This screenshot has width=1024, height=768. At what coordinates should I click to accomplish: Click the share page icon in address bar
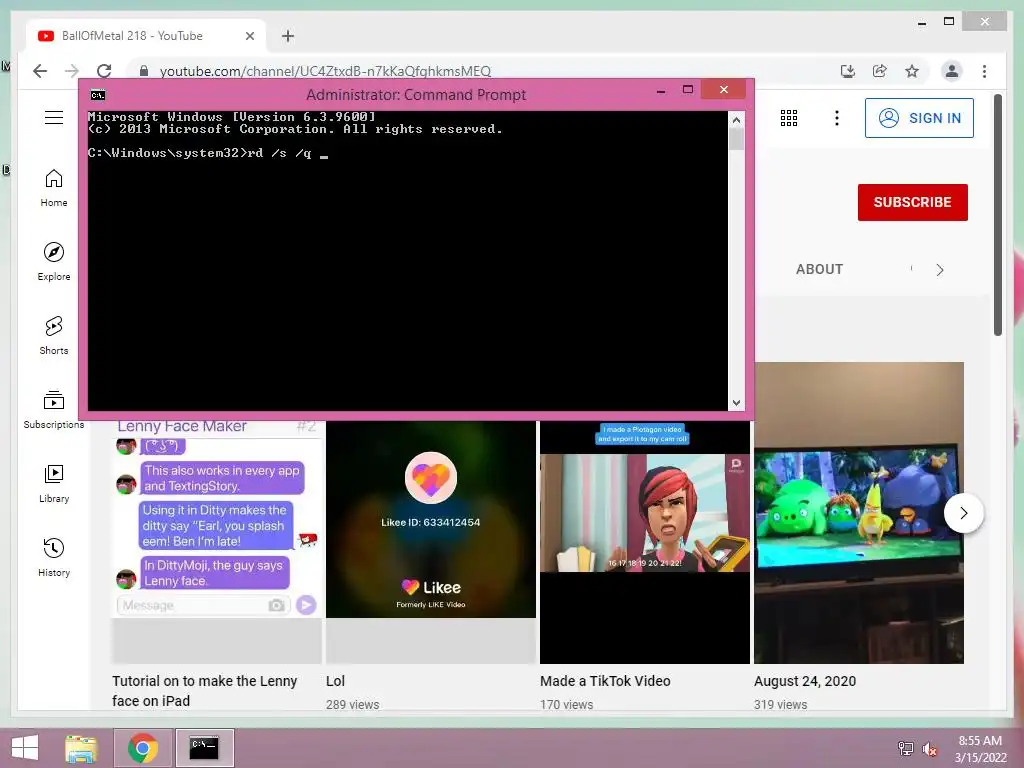(880, 71)
